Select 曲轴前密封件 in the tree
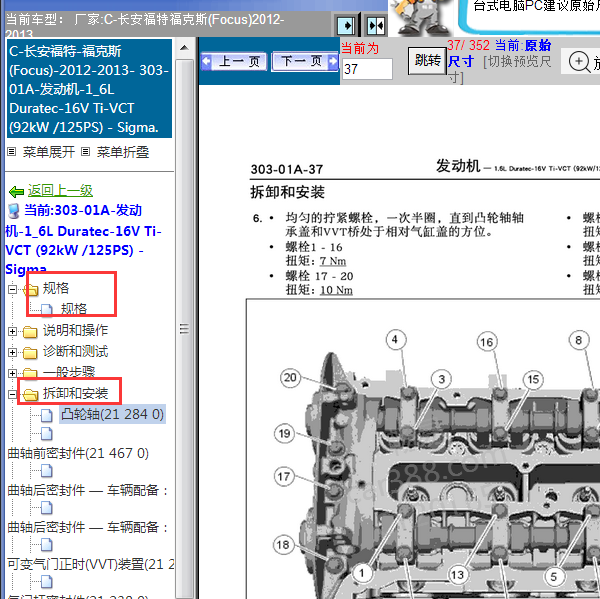Viewport: 600px width, 599px height. coord(78,453)
